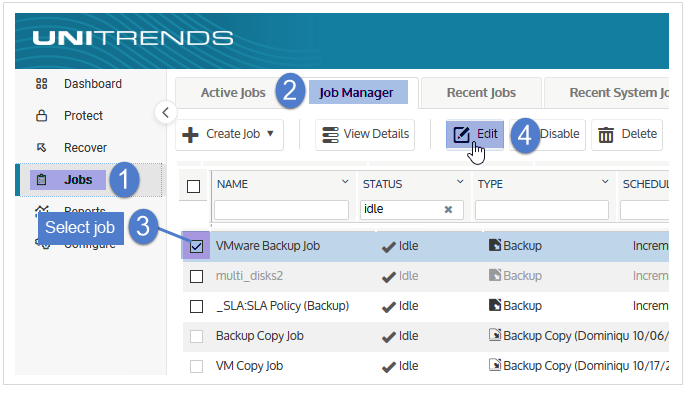Screen dimensions: 698x401
Task: Open the STATUS column dropdown chevron
Action: point(460,182)
